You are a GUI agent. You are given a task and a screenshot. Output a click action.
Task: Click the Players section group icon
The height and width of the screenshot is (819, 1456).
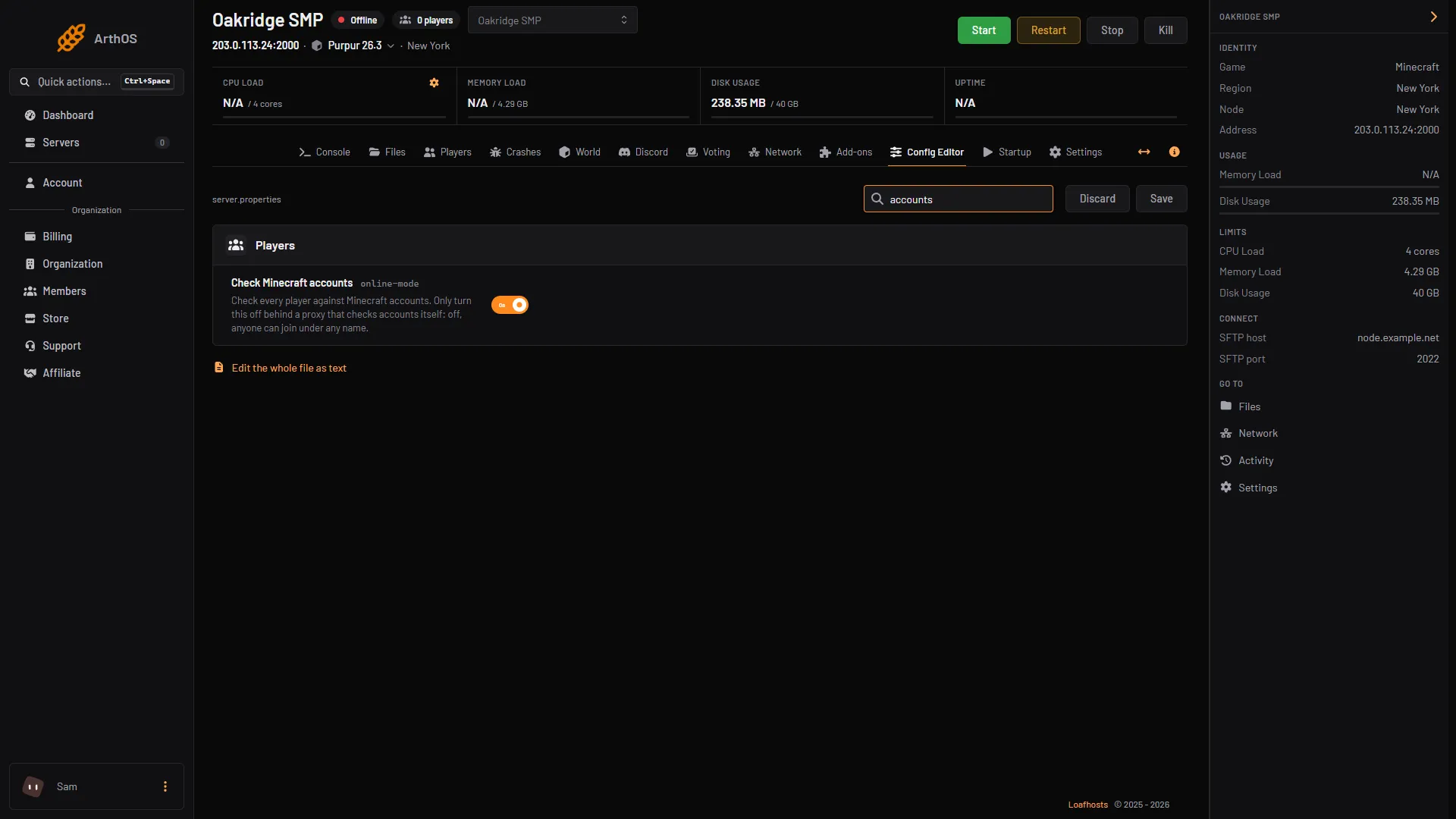pyautogui.click(x=236, y=245)
